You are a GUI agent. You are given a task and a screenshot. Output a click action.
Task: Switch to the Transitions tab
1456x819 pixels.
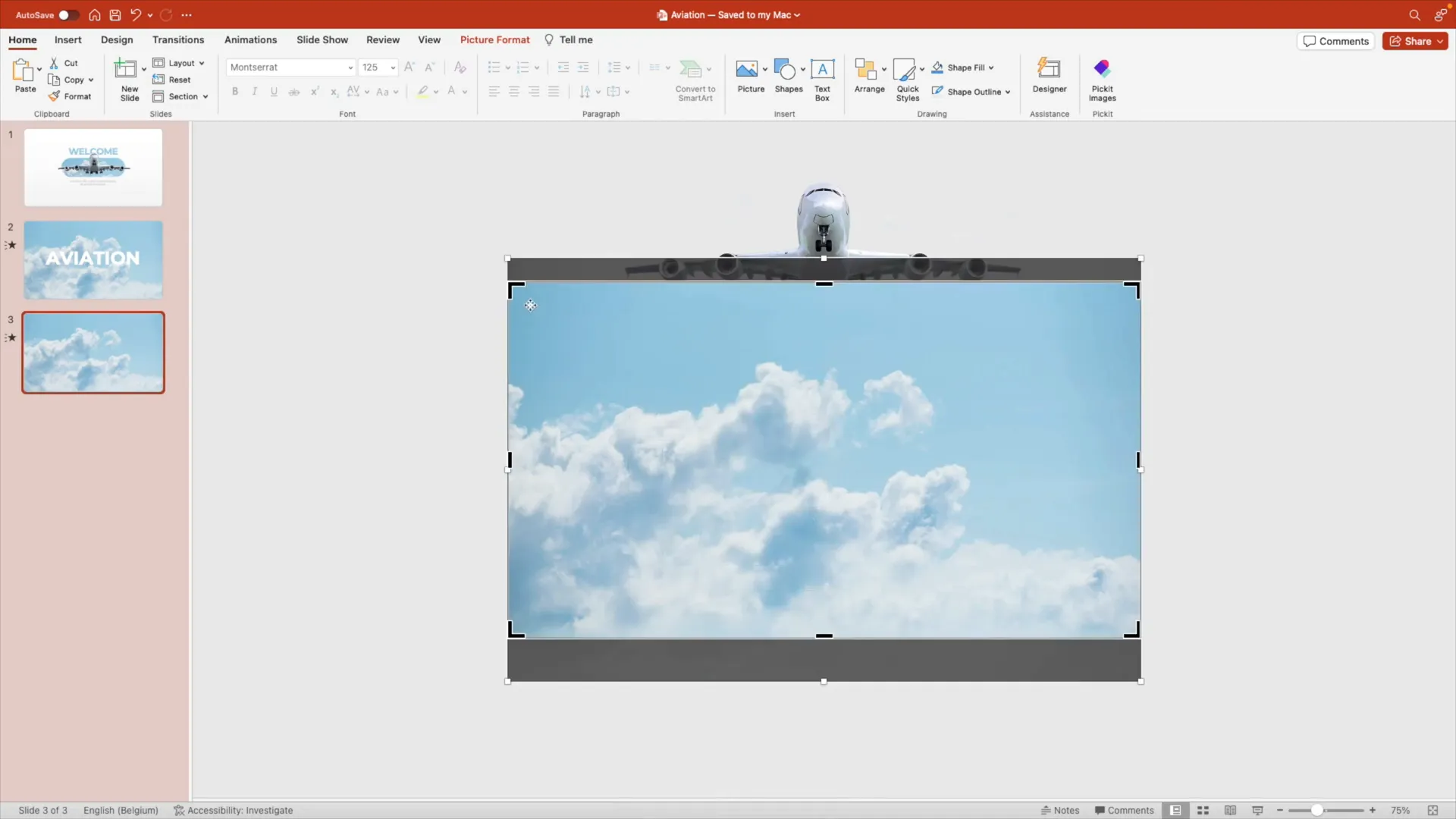(x=178, y=39)
